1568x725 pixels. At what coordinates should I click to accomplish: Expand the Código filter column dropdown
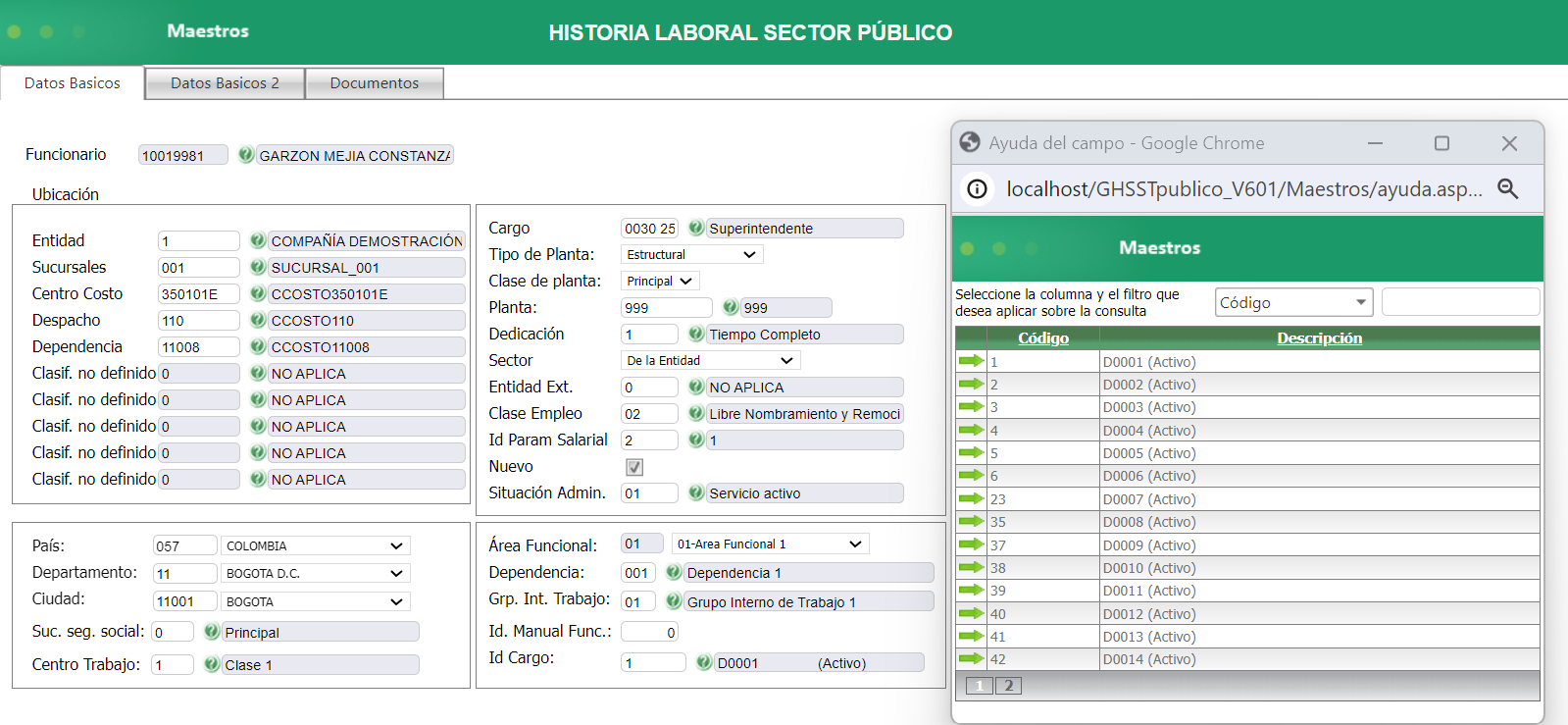[x=1293, y=303]
